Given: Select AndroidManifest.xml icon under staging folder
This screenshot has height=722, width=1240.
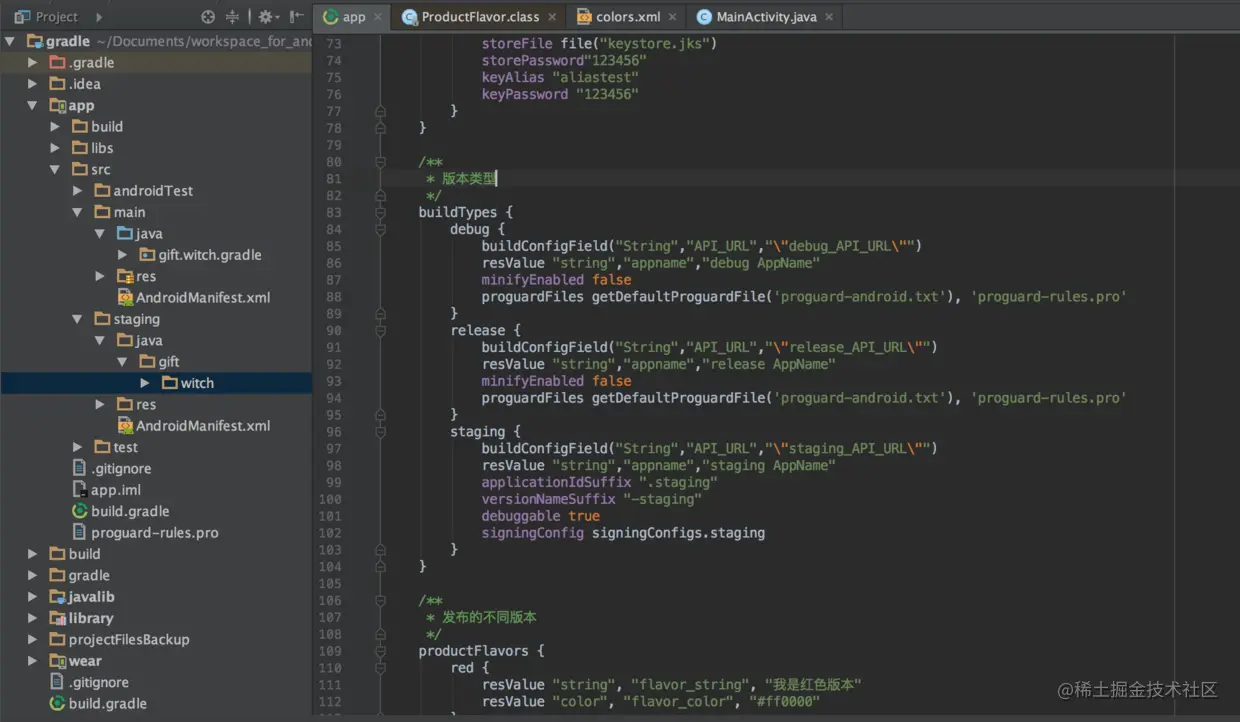Looking at the screenshot, I should pyautogui.click(x=125, y=425).
